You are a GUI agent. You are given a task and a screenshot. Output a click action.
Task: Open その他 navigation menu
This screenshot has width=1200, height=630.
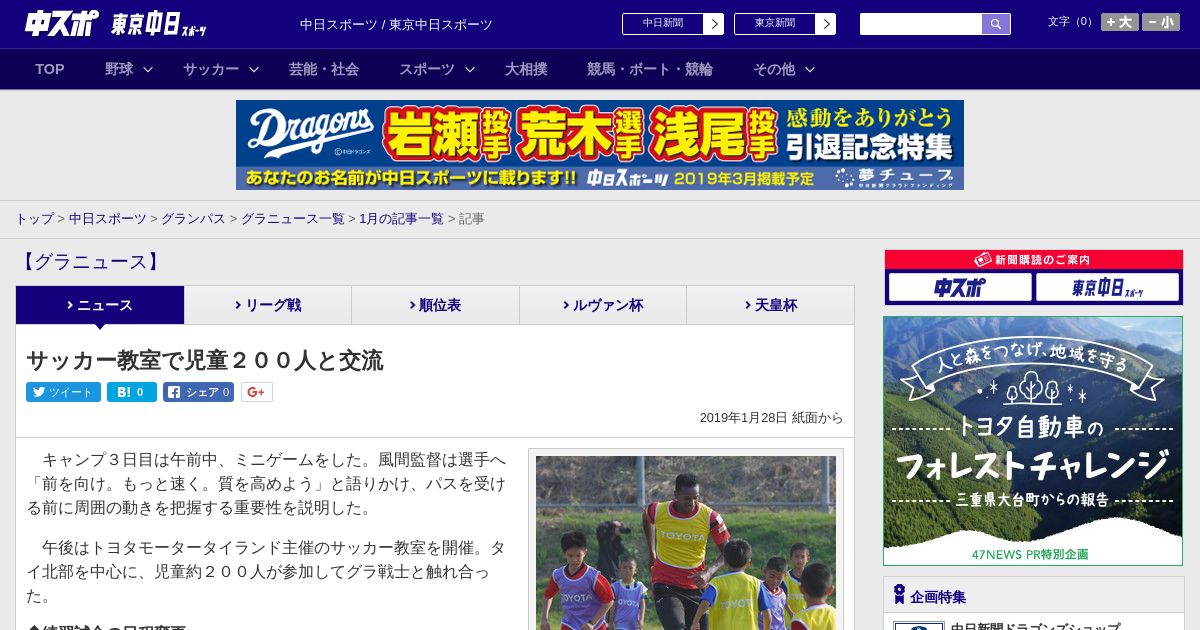(774, 69)
